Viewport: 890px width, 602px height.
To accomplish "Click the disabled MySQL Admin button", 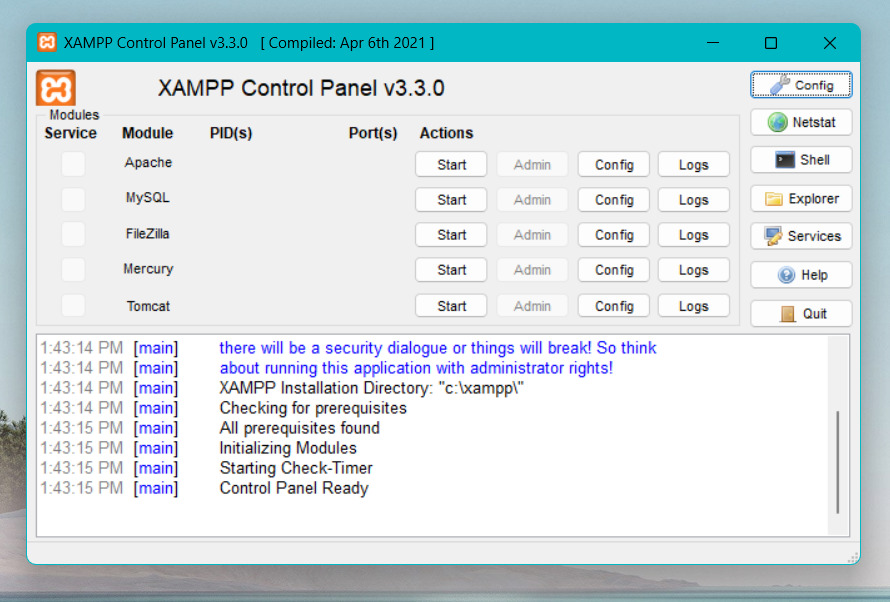I will coord(532,200).
